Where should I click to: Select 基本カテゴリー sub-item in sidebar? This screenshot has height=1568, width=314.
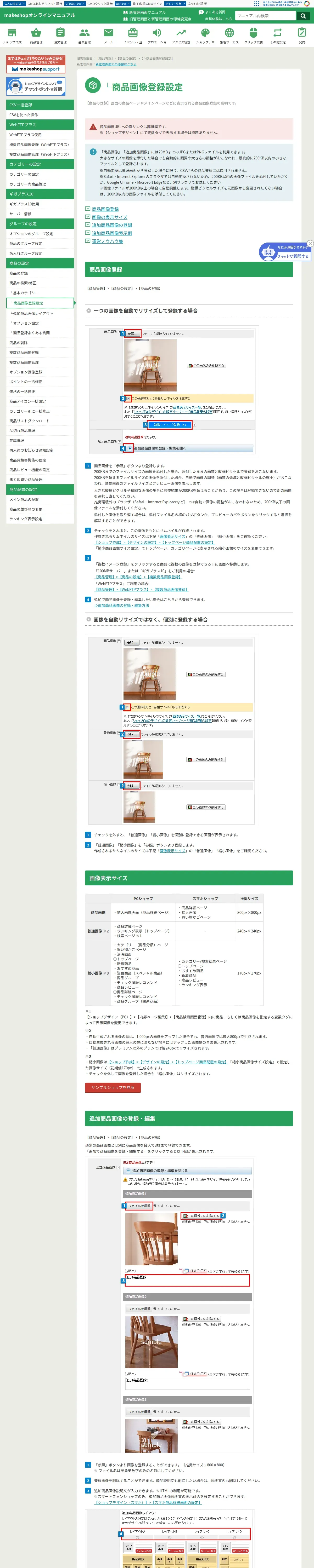pos(40,293)
